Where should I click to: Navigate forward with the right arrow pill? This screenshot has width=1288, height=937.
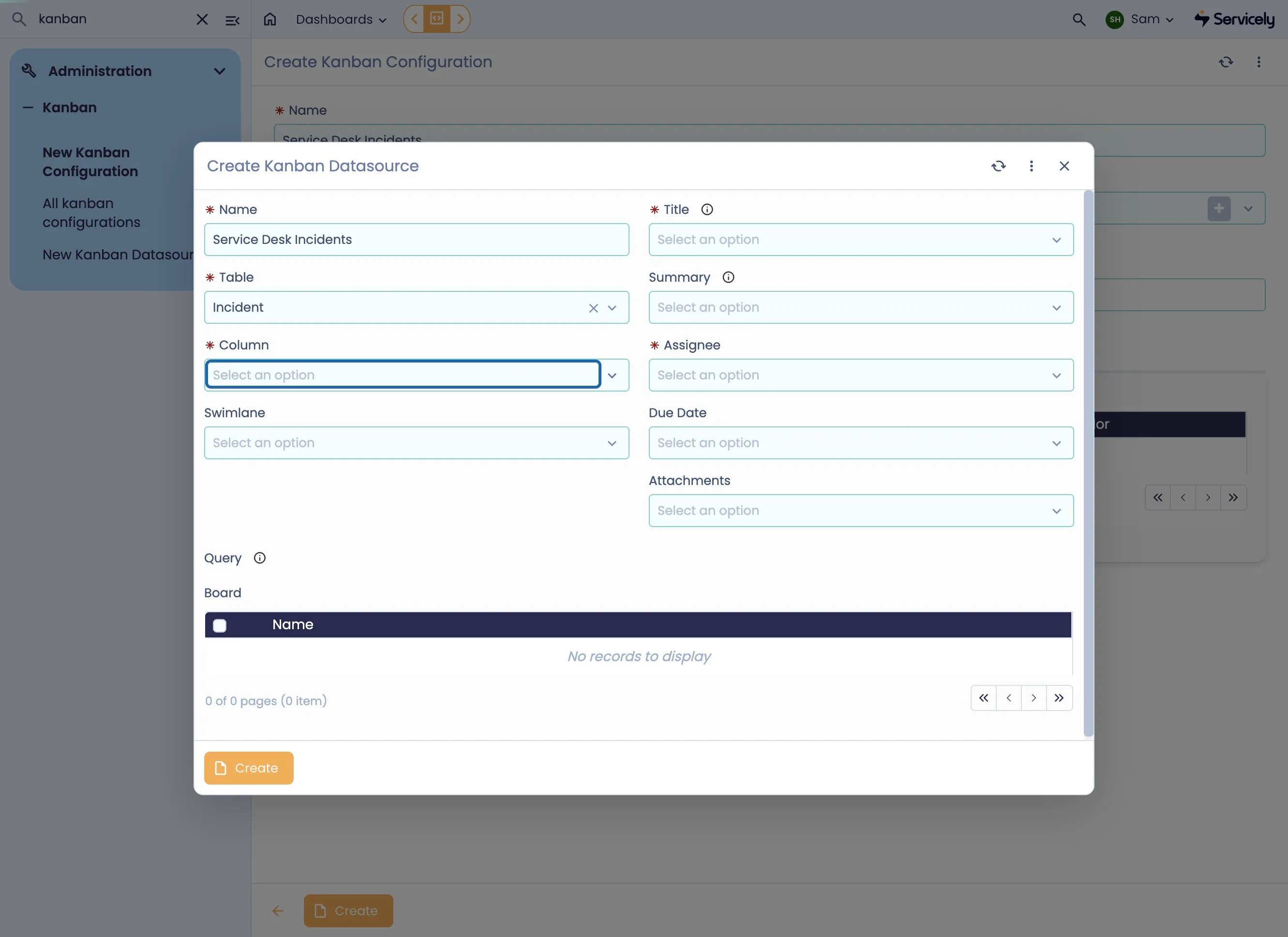(x=461, y=19)
